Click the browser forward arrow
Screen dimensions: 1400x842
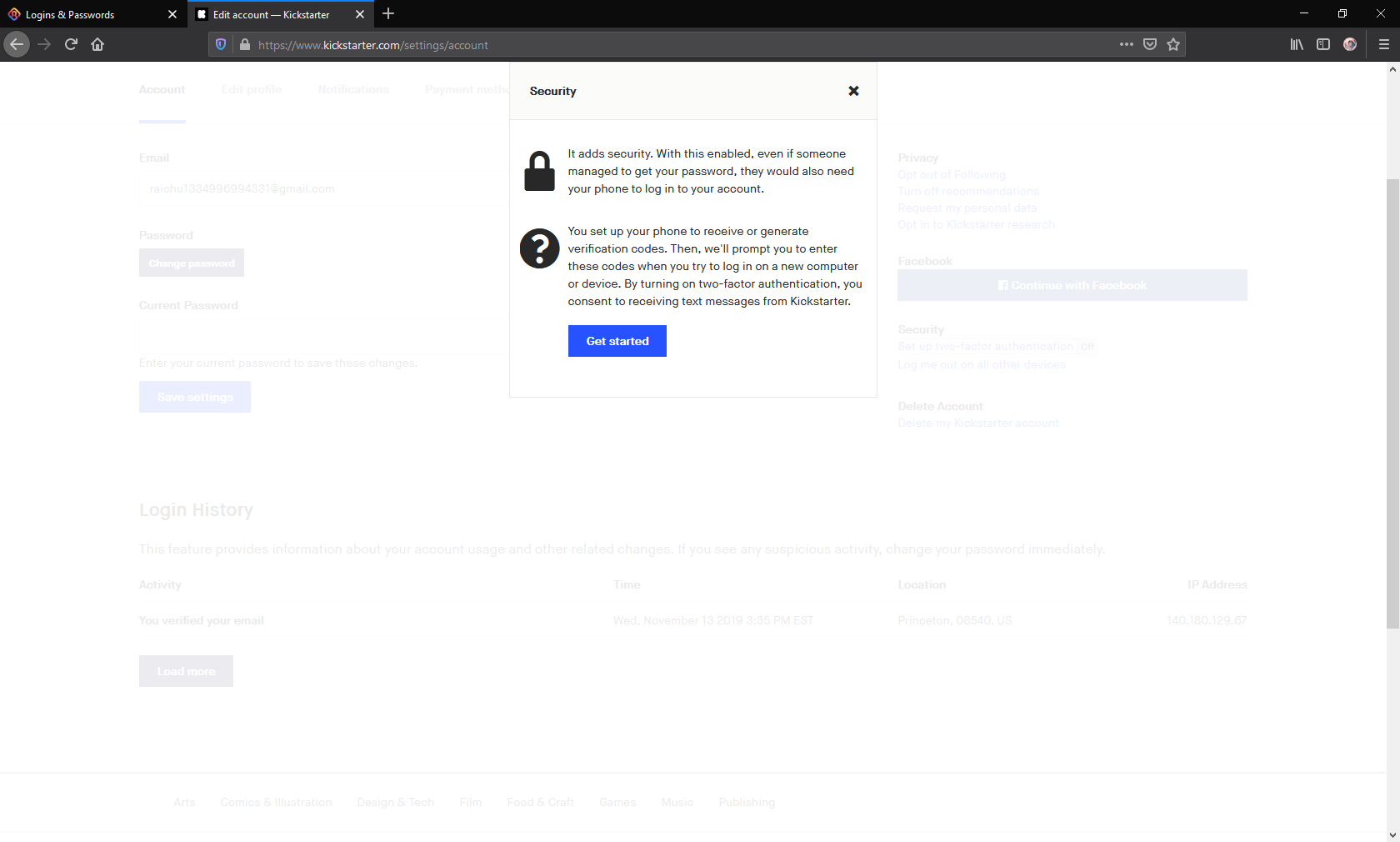pyautogui.click(x=44, y=45)
